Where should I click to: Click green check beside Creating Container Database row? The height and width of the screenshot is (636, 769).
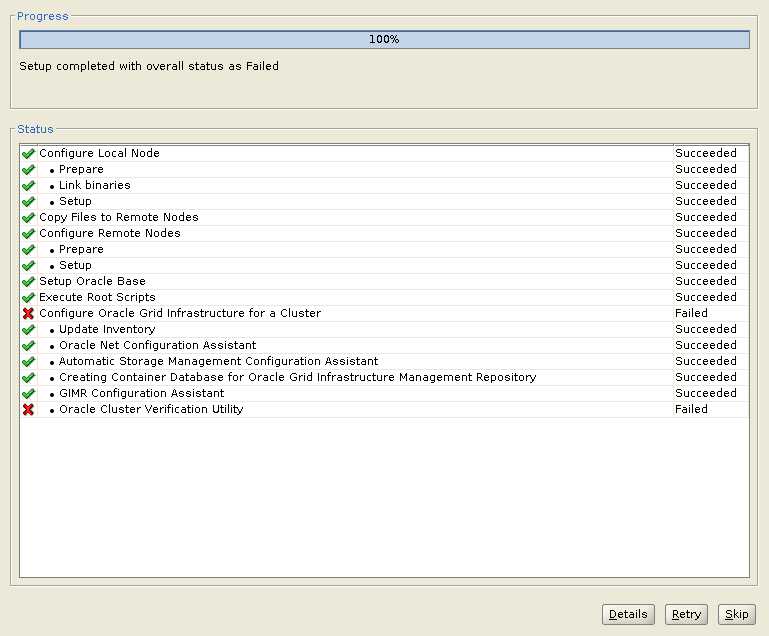pyautogui.click(x=28, y=378)
